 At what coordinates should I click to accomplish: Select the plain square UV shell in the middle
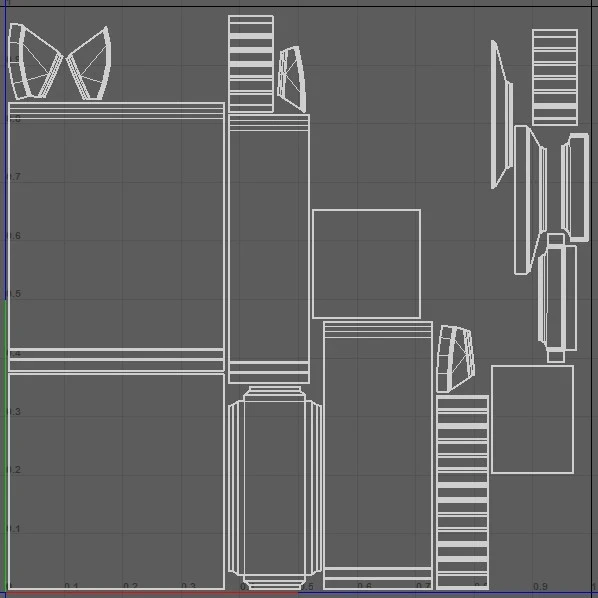click(367, 264)
